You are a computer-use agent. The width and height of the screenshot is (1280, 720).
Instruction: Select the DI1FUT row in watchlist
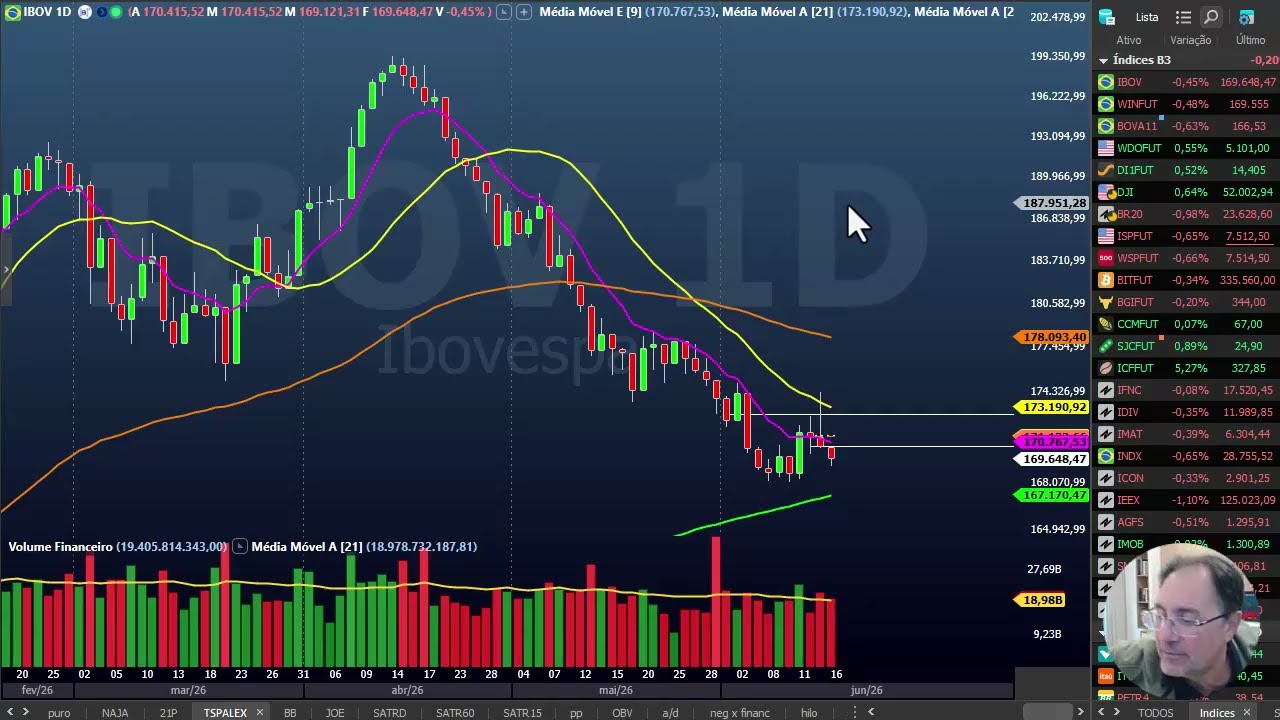pyautogui.click(x=1188, y=170)
